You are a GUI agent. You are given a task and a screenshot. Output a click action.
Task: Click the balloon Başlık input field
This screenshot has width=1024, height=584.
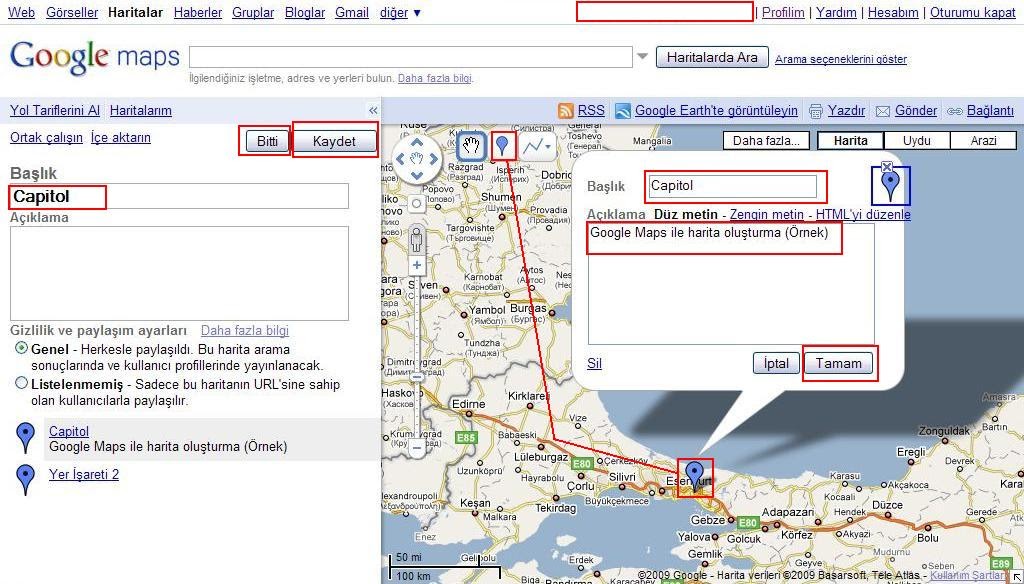pyautogui.click(x=732, y=186)
